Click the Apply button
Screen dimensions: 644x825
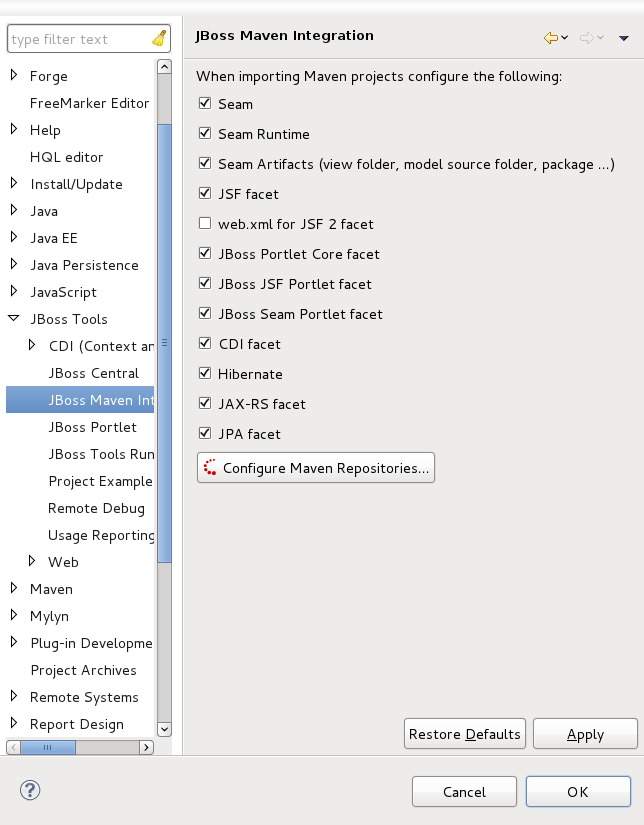click(x=585, y=734)
